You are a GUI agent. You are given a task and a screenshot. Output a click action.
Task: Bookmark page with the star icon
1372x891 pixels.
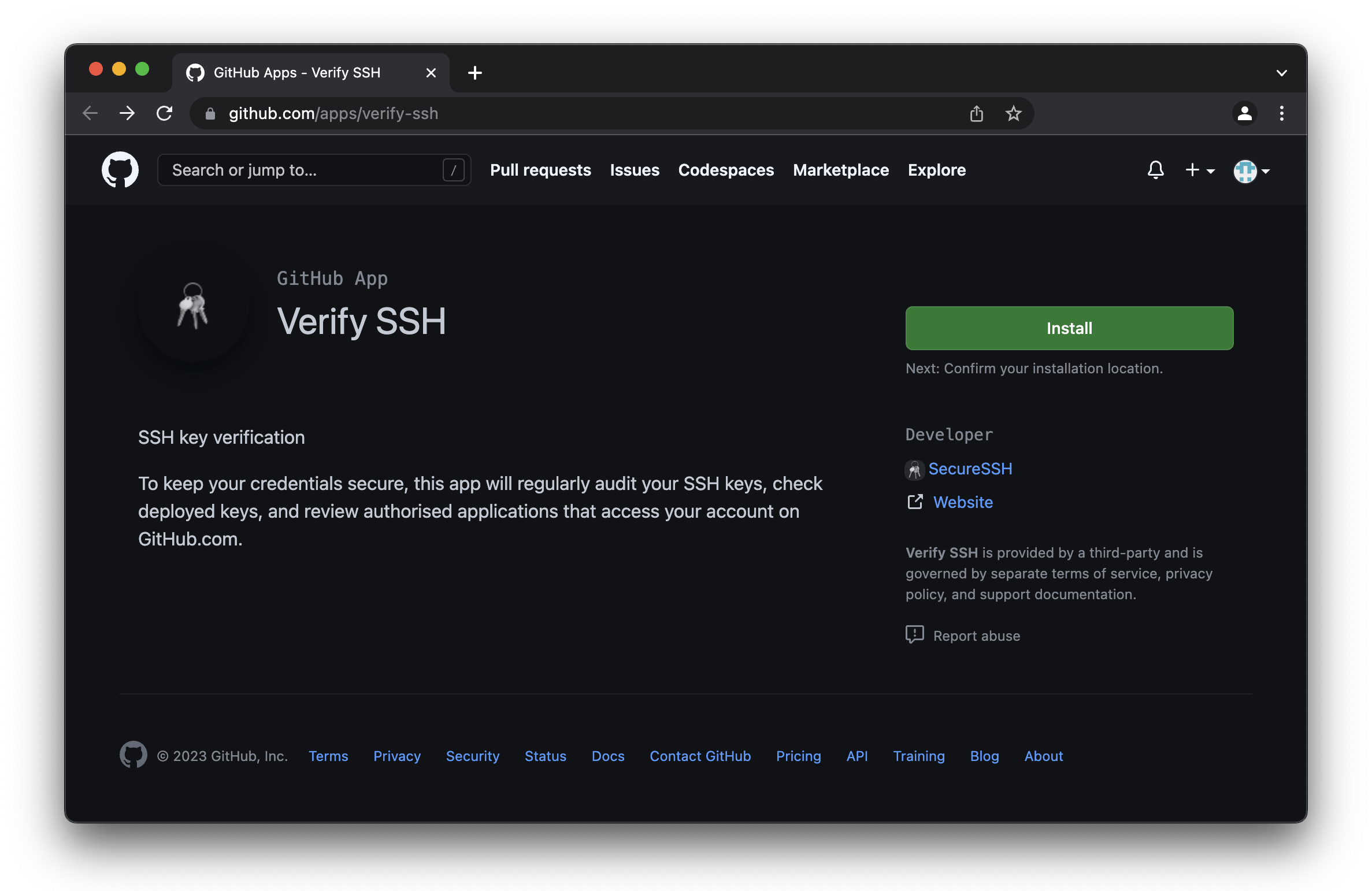coord(1013,113)
